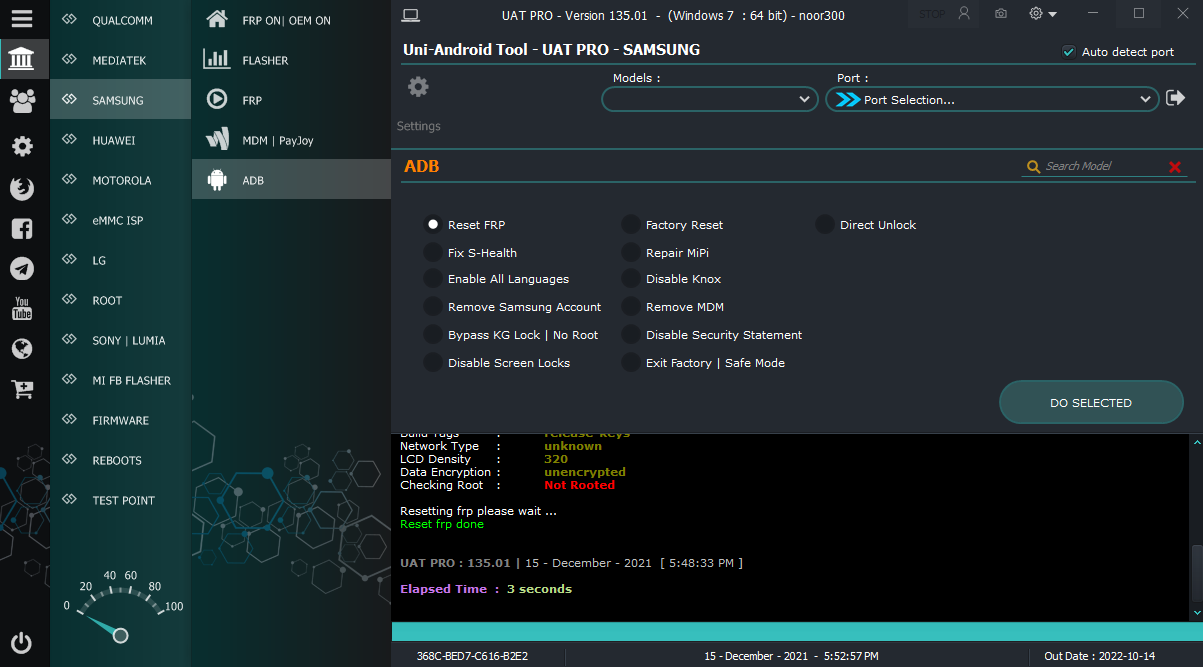Click the play circle icon beside FRP
The image size is (1203, 667).
216,99
